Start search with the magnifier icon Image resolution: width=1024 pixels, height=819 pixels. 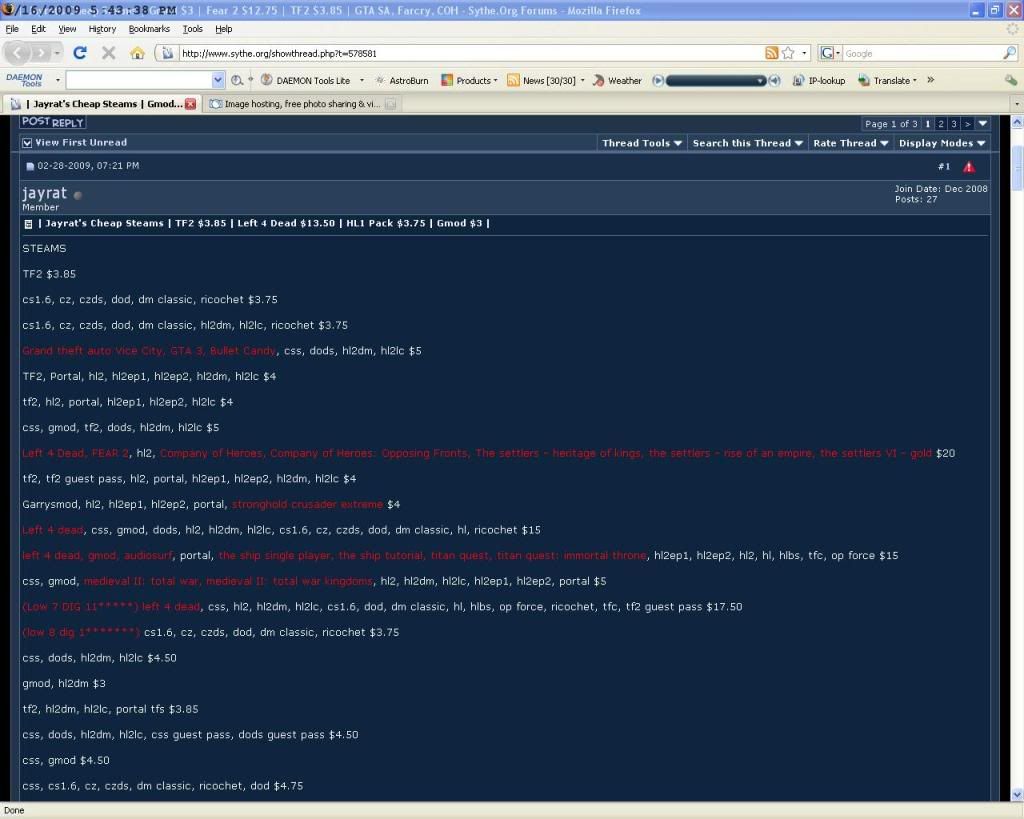1010,53
